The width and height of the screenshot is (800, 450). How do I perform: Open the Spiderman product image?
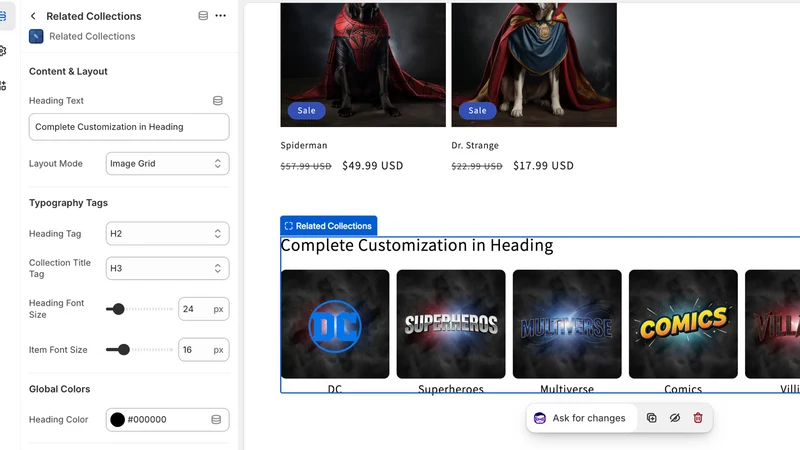(363, 64)
